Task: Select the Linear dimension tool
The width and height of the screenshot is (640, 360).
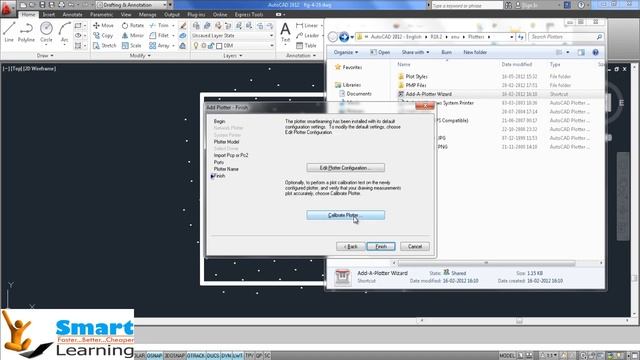Action: click(x=307, y=25)
